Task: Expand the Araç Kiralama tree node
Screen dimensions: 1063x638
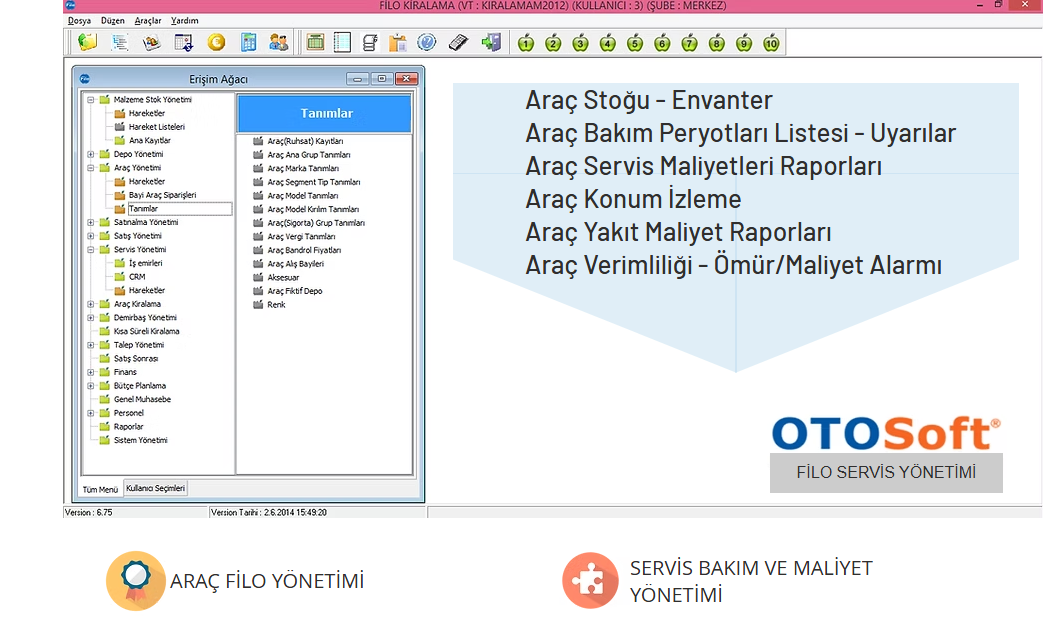Action: (91, 304)
